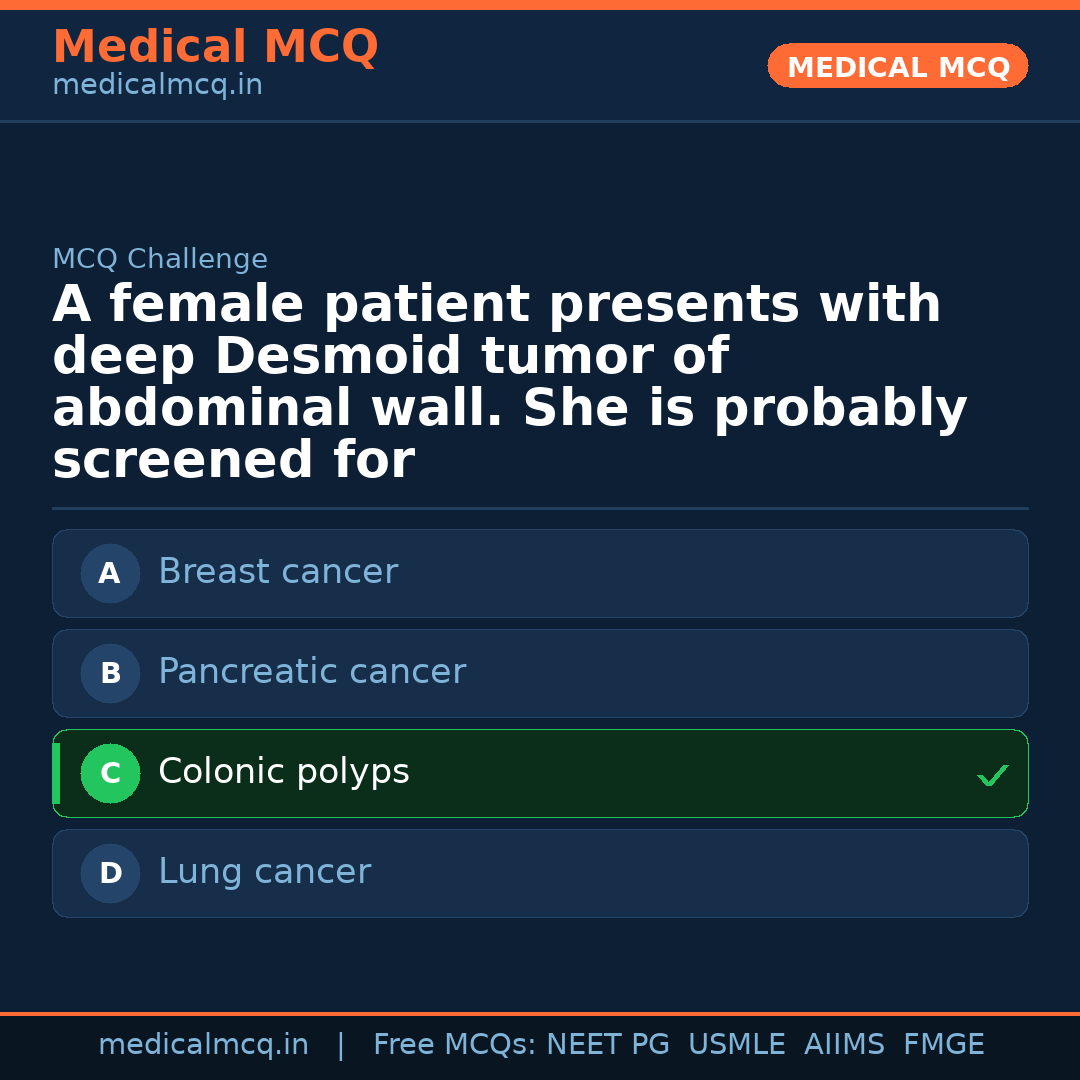Screen dimensions: 1080x1080
Task: Visit the medicalmcq.in link below the title
Action: pos(157,86)
